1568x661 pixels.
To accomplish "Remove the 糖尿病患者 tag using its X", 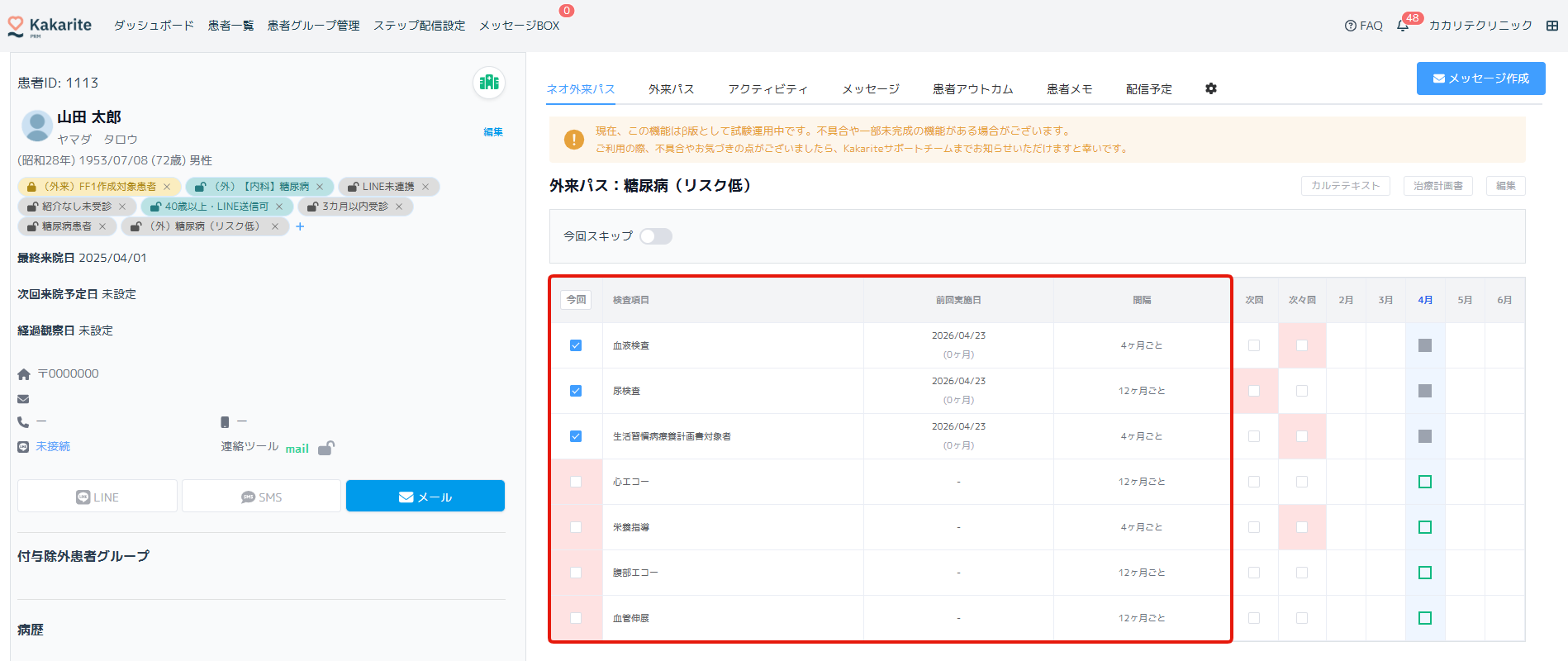I will pyautogui.click(x=102, y=226).
